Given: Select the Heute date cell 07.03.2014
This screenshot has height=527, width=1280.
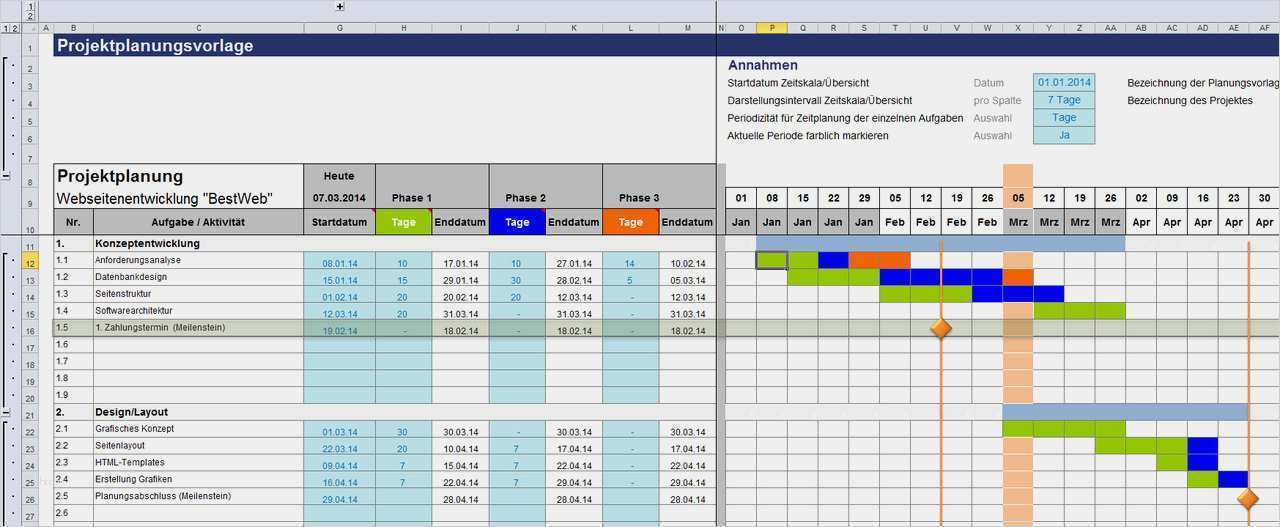Looking at the screenshot, I should pos(339,198).
